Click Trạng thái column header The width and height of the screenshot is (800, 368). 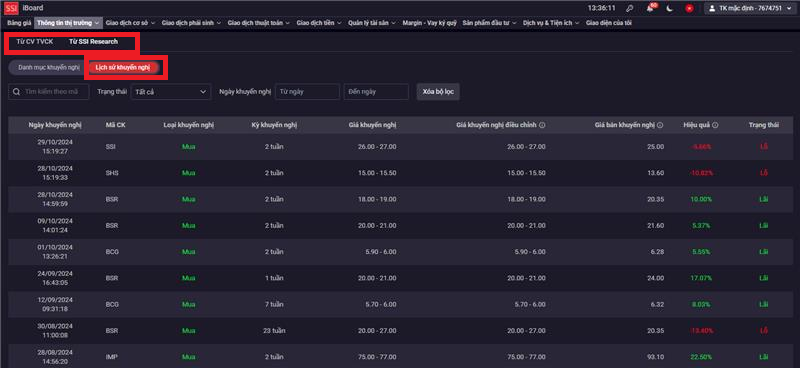pyautogui.click(x=764, y=125)
